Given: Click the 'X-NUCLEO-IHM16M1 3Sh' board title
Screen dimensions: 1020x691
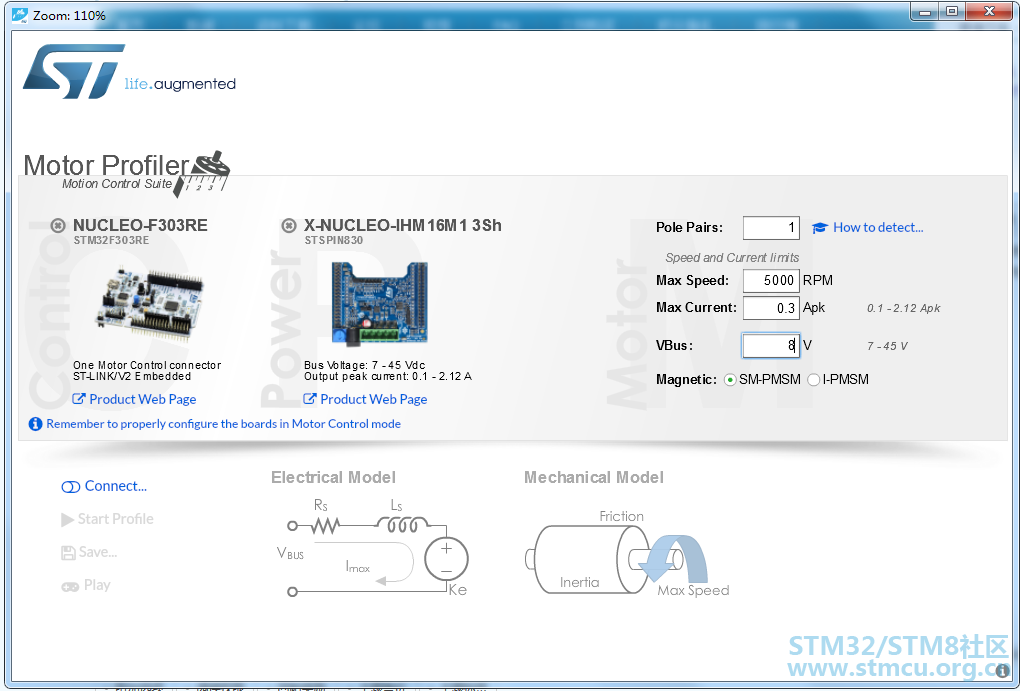Looking at the screenshot, I should pyautogui.click(x=403, y=225).
